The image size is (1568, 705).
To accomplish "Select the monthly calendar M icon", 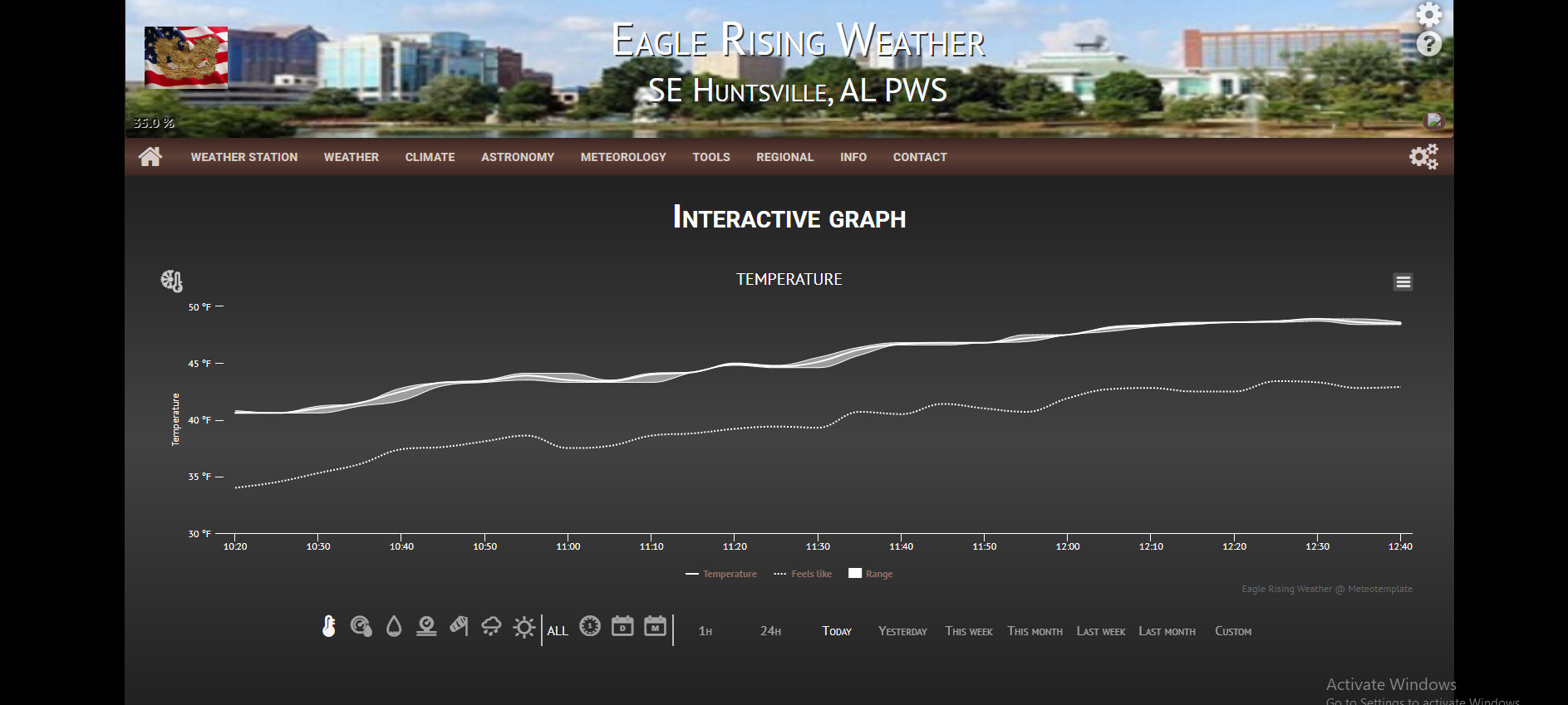I will click(x=656, y=626).
